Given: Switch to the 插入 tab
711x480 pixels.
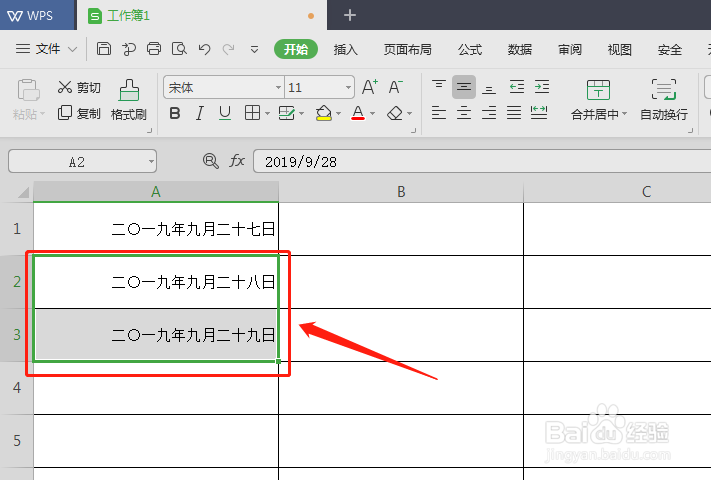Looking at the screenshot, I should click(346, 49).
